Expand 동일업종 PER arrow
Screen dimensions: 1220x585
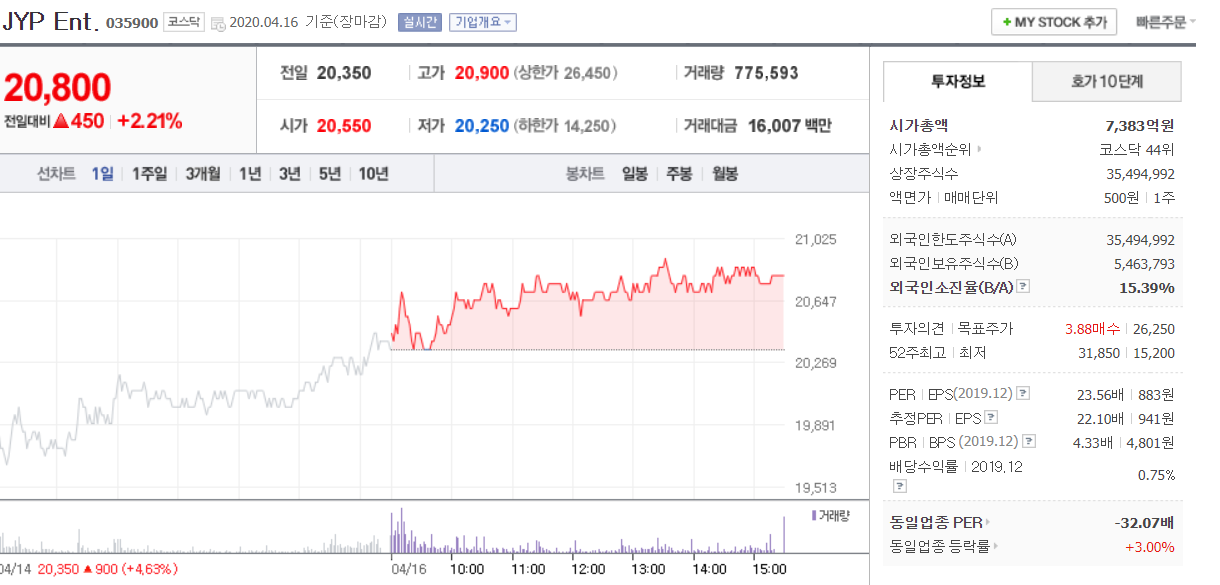pyautogui.click(x=988, y=522)
